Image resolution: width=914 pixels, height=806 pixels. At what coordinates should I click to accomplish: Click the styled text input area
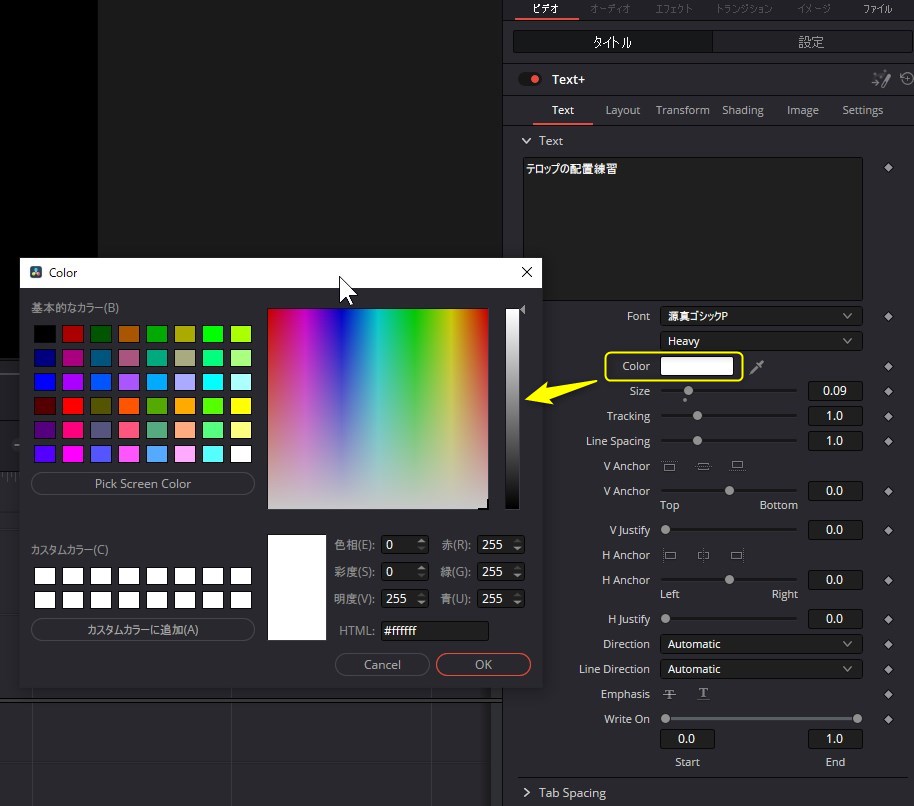click(x=692, y=228)
